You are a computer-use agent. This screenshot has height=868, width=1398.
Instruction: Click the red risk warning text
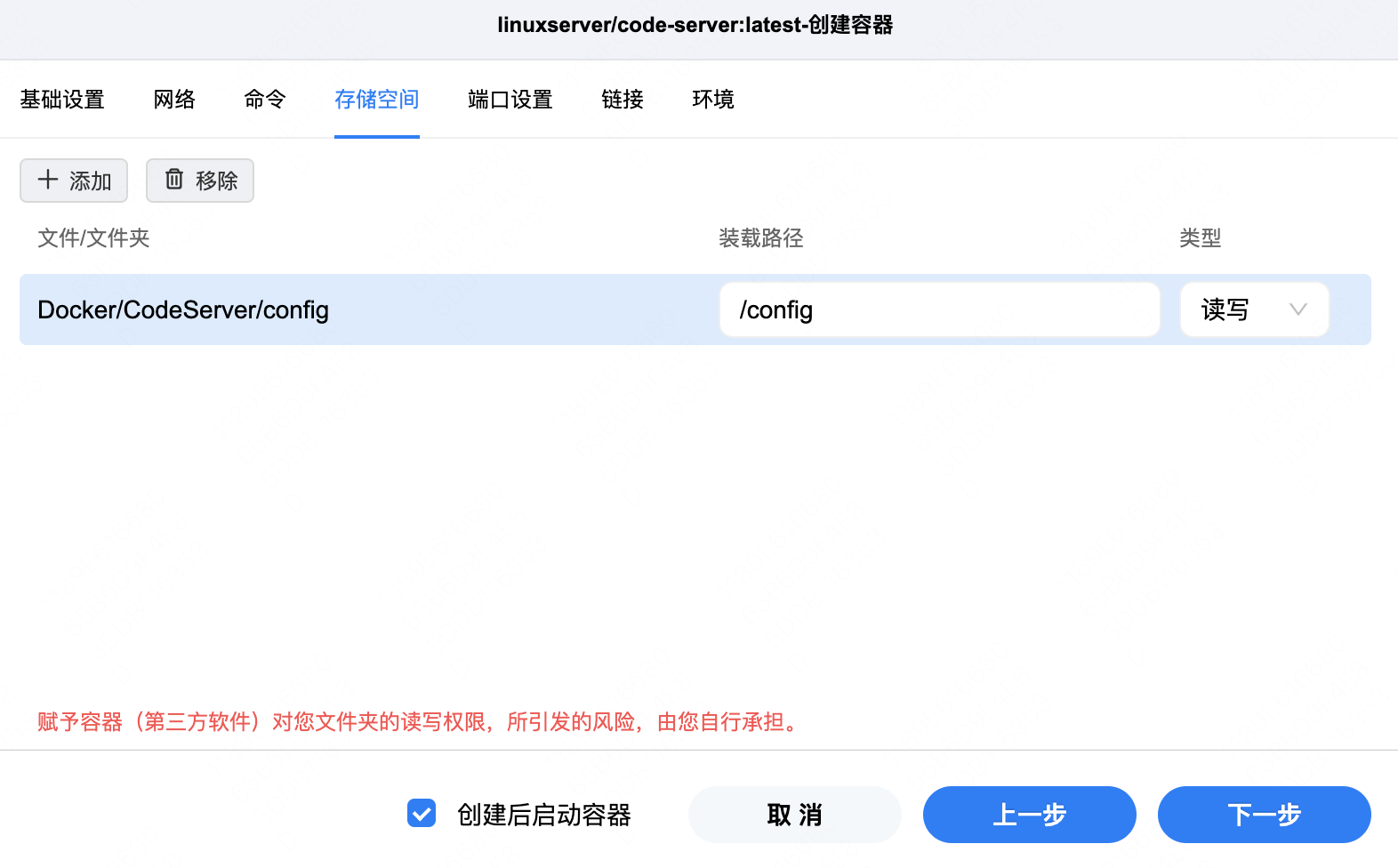[x=420, y=722]
